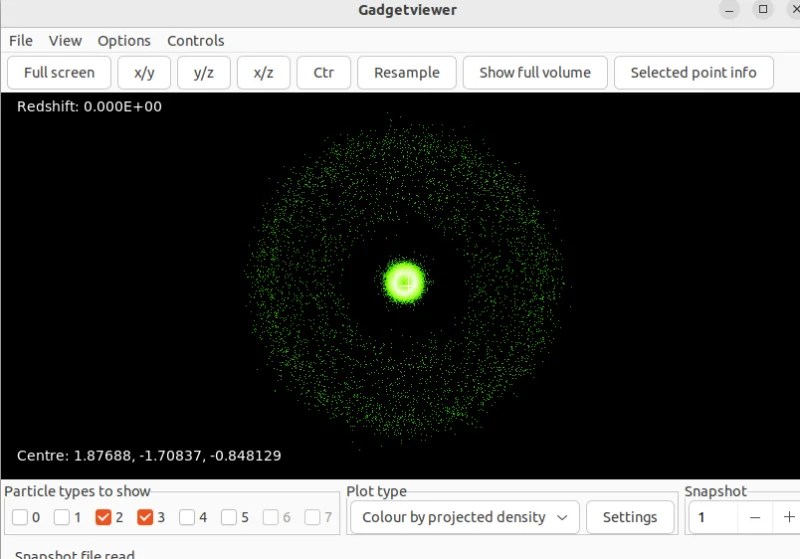The height and width of the screenshot is (559, 800).
Task: Decrease snapshot number with minus button
Action: pos(755,517)
